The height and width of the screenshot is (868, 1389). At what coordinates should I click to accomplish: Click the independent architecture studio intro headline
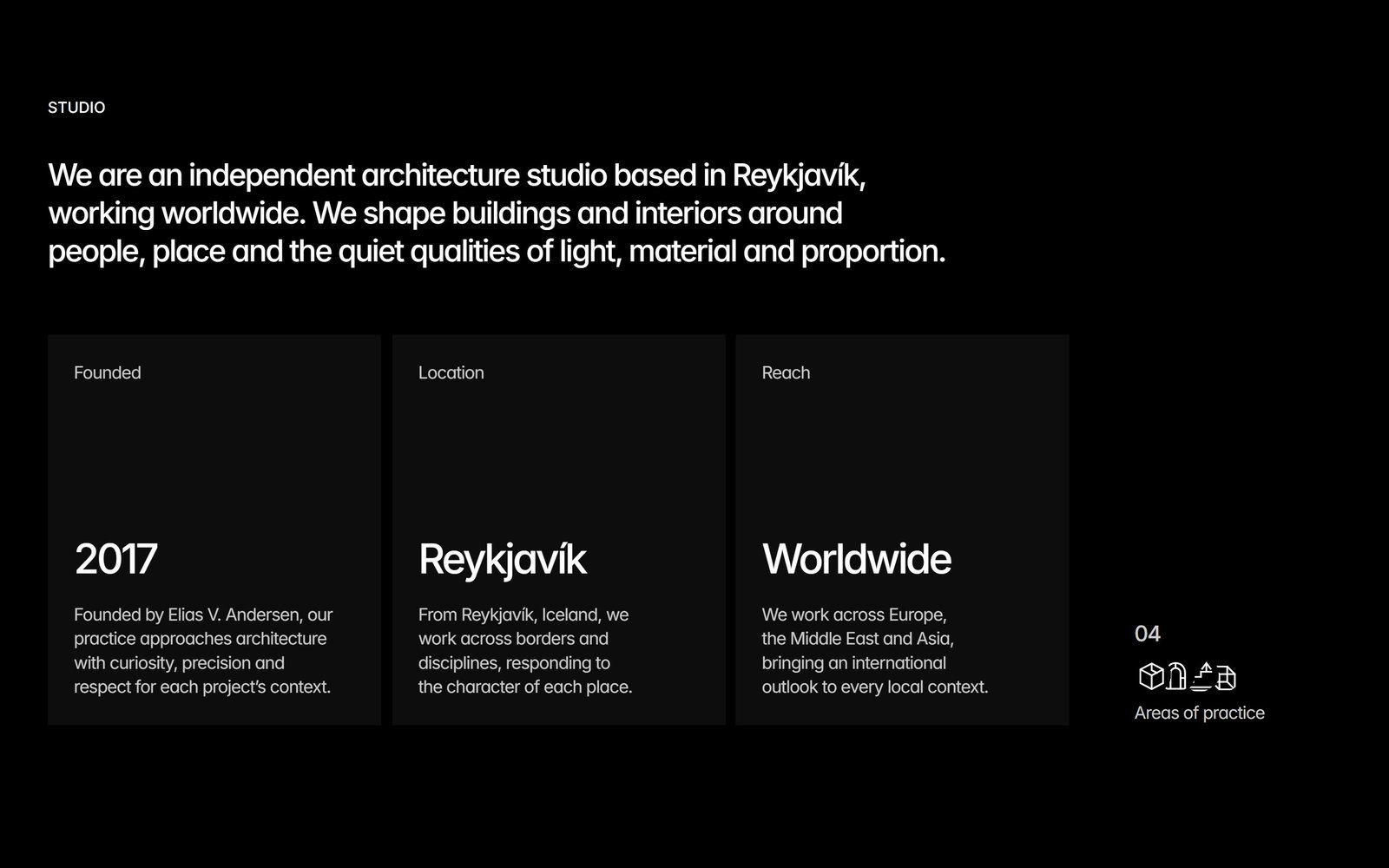pyautogui.click(x=497, y=214)
